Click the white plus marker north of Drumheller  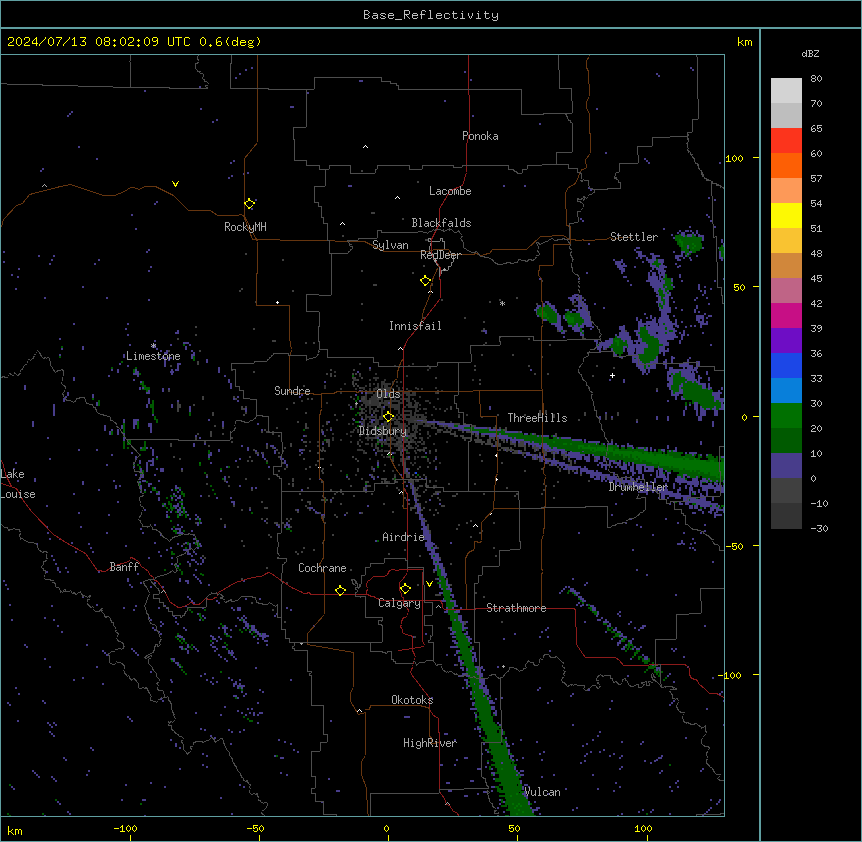click(x=612, y=376)
